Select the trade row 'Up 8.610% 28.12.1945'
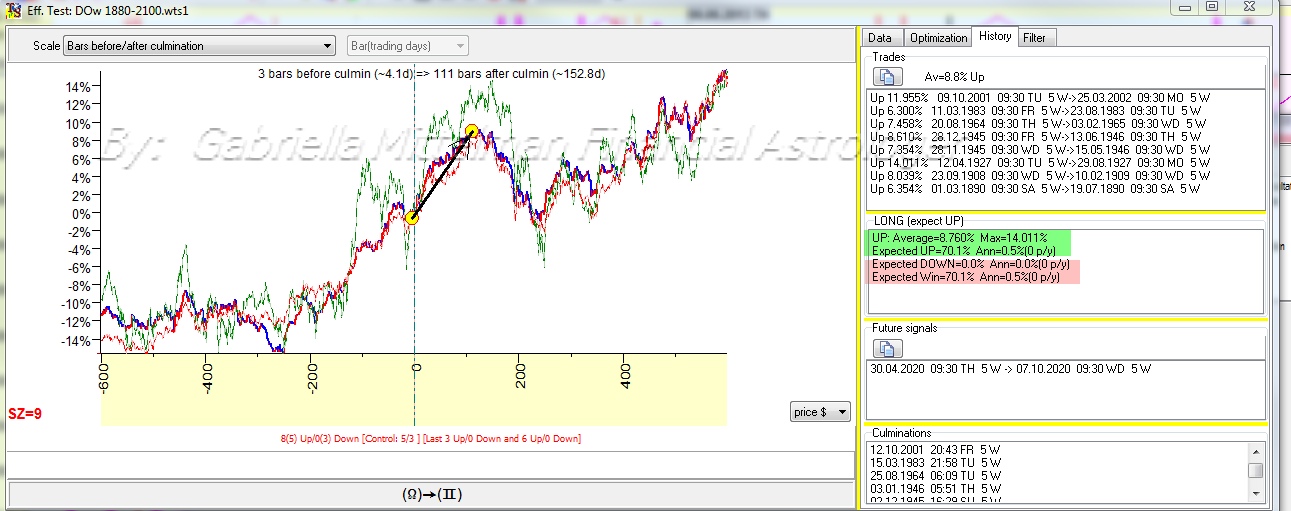The image size is (1291, 511). click(x=1035, y=136)
